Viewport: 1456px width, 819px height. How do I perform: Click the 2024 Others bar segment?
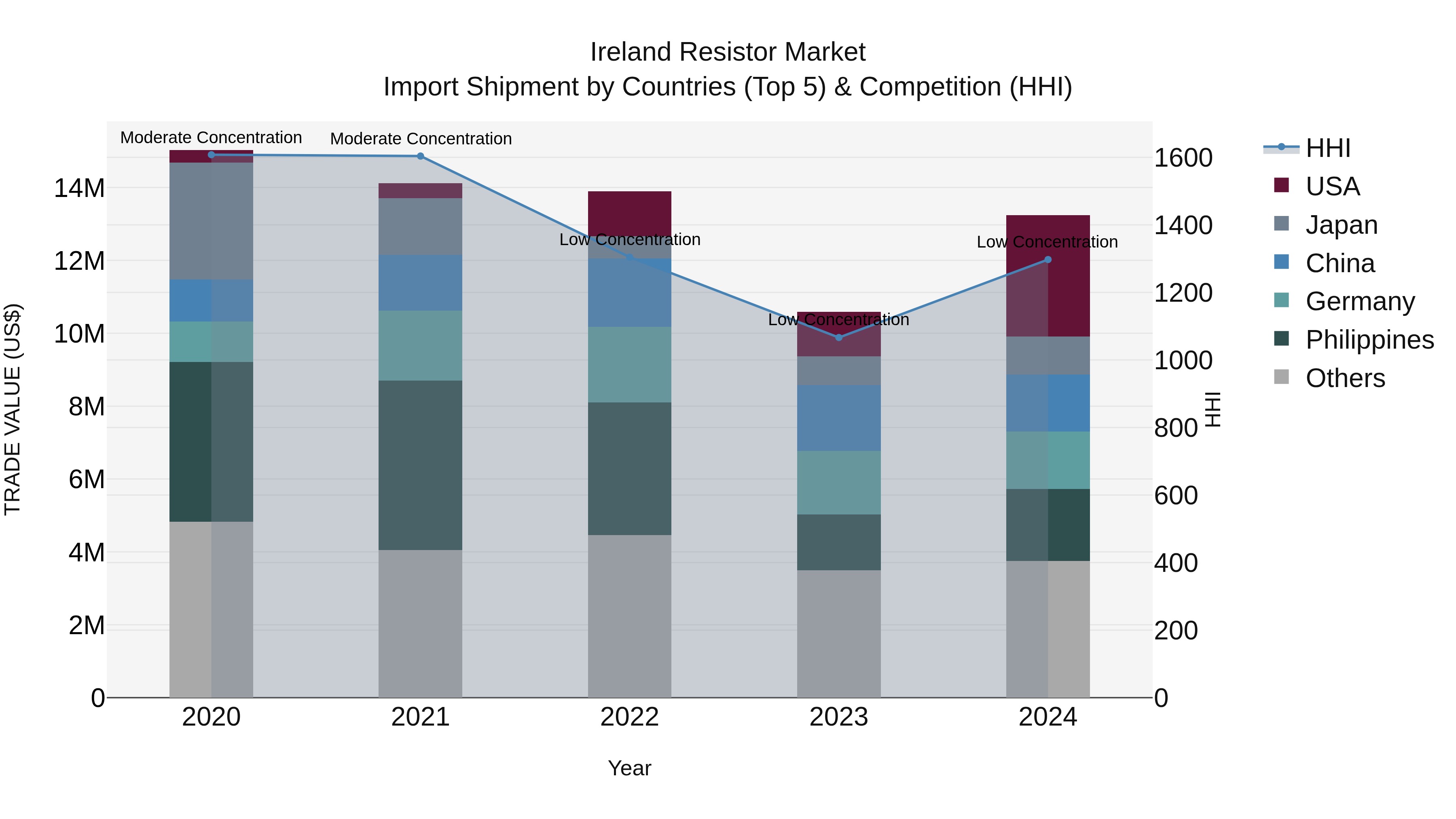click(x=1048, y=630)
